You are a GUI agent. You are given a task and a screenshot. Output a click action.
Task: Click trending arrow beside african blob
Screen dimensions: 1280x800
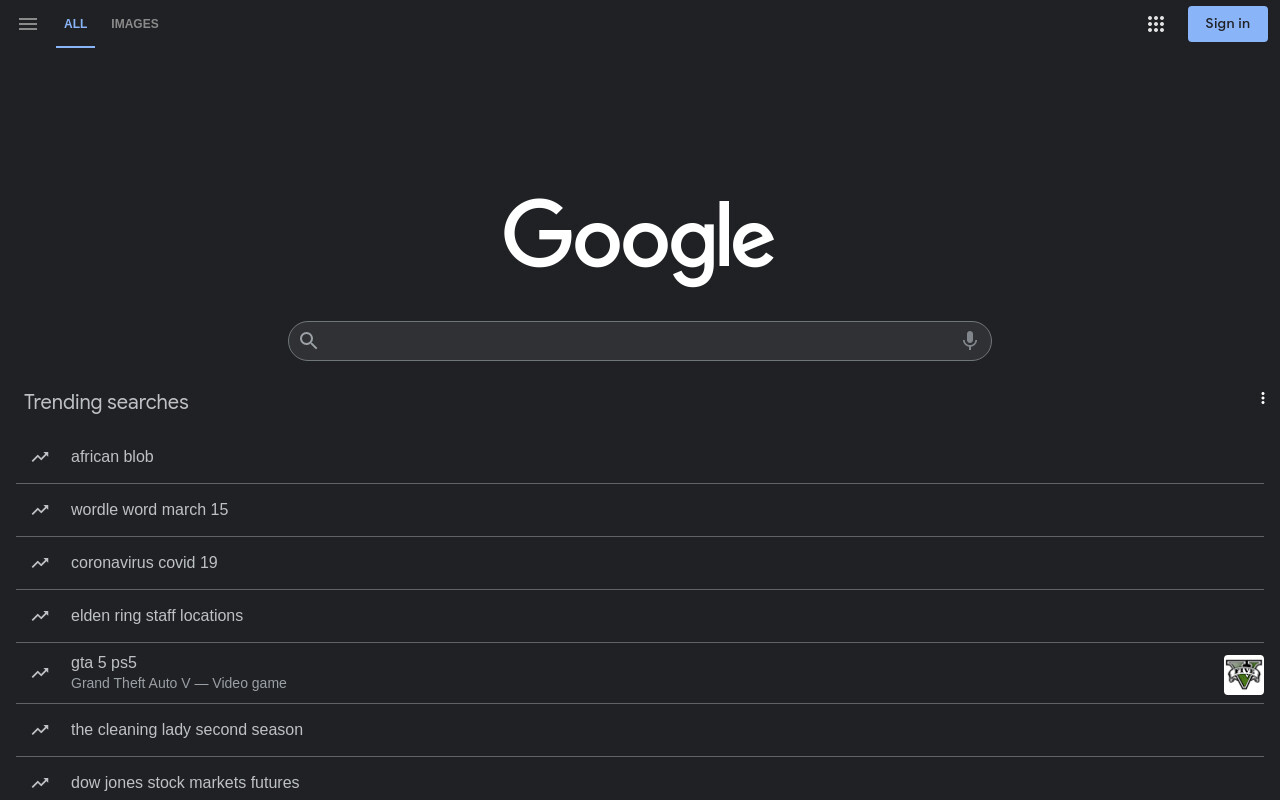[x=40, y=457]
